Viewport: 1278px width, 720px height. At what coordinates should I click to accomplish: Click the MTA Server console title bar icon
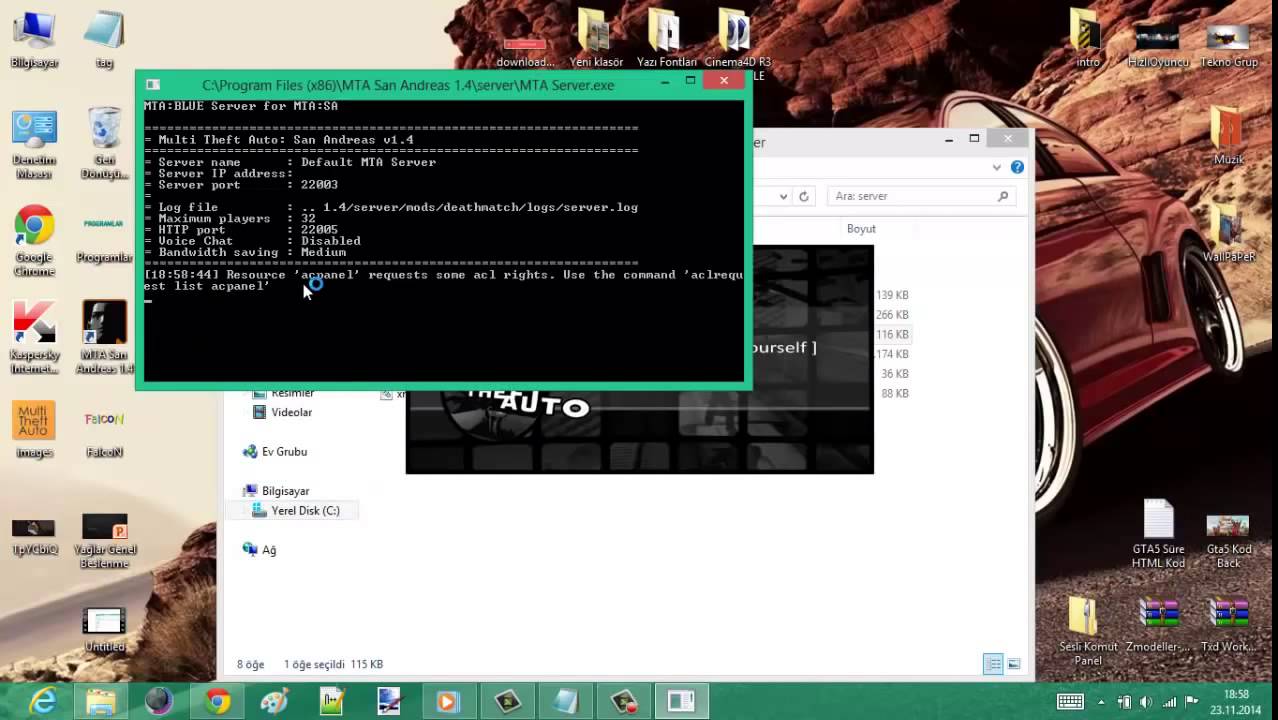tap(152, 85)
